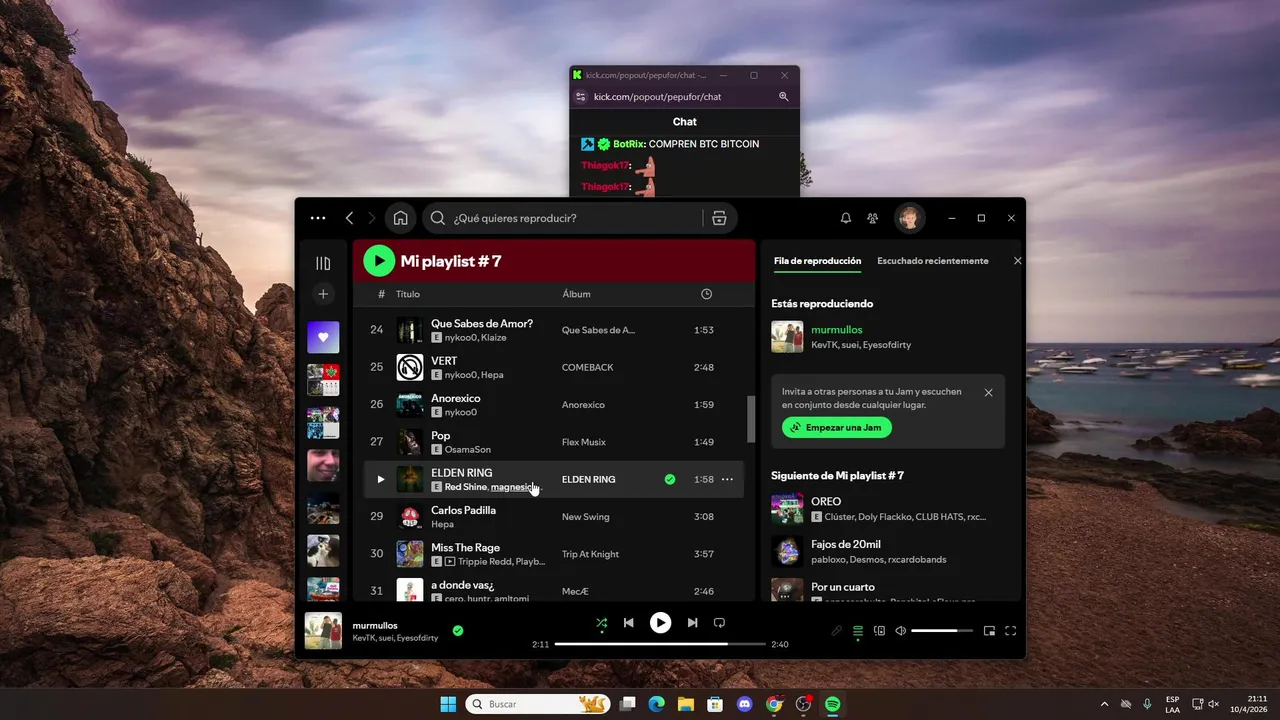Image resolution: width=1280 pixels, height=720 pixels.
Task: Switch to Fila de reproducción tab
Action: pyautogui.click(x=817, y=261)
